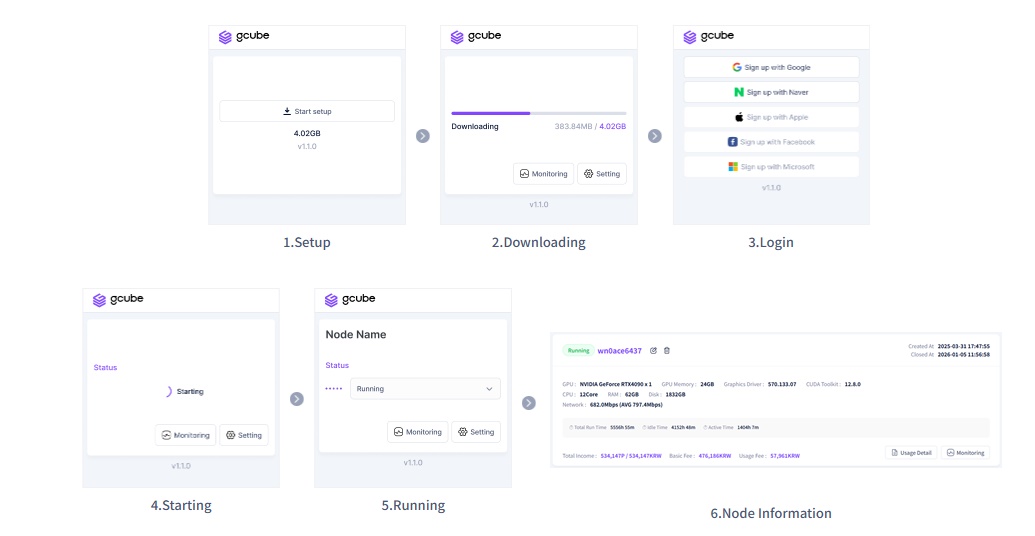Click the Graphics Driver value 570.133.07
The width and height of the screenshot is (1035, 536).
[782, 384]
